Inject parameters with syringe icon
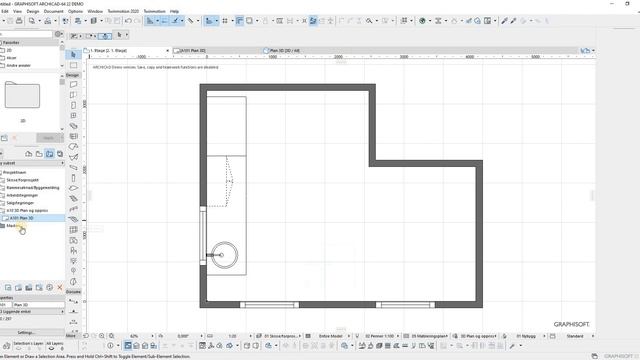Viewport: 640px width, 360px height. [513, 20]
